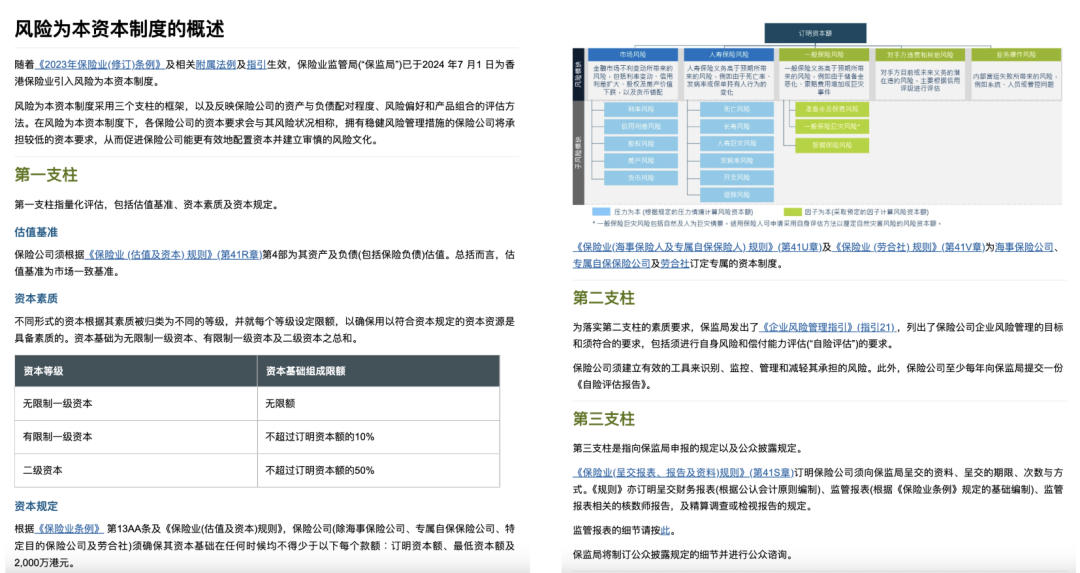The width and height of the screenshot is (1080, 573).
Task: Open 《保险业(估值及资本)规则》(第41R章) link
Action: point(174,254)
